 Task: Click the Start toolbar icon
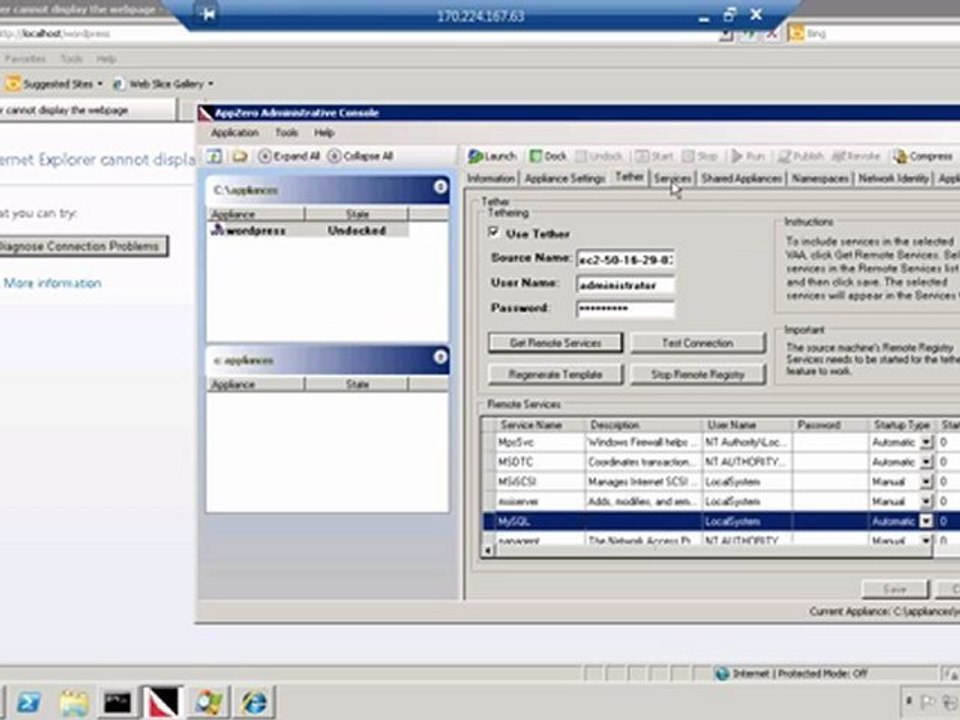pos(642,156)
